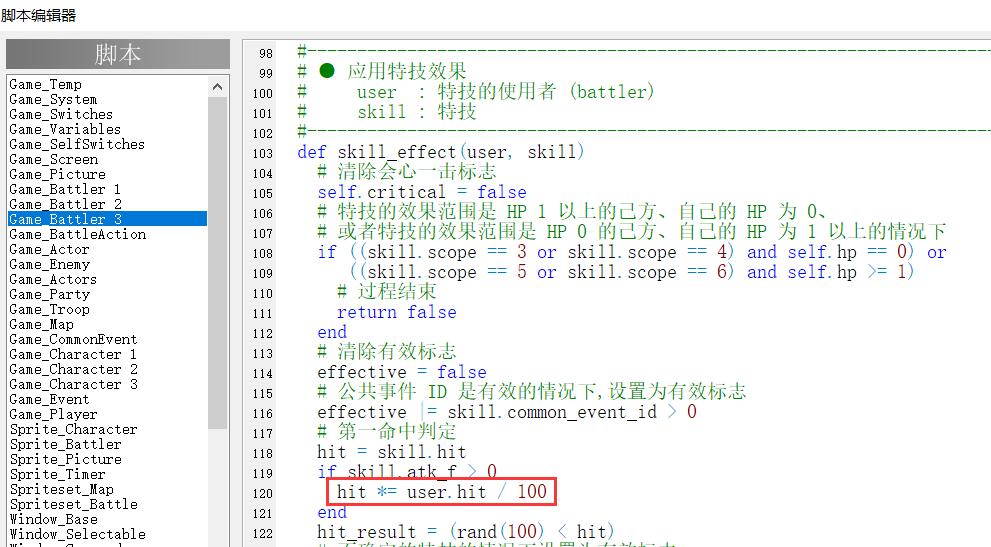Select Game_CommonEvent script

[73, 340]
